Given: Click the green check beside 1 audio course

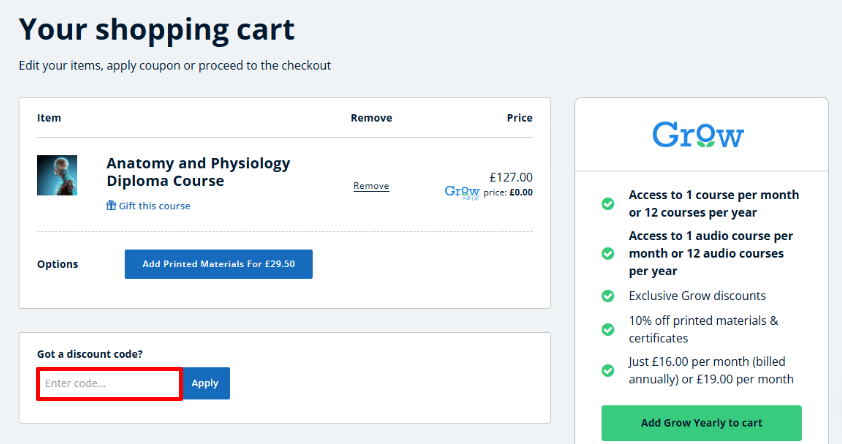Looking at the screenshot, I should tap(608, 253).
